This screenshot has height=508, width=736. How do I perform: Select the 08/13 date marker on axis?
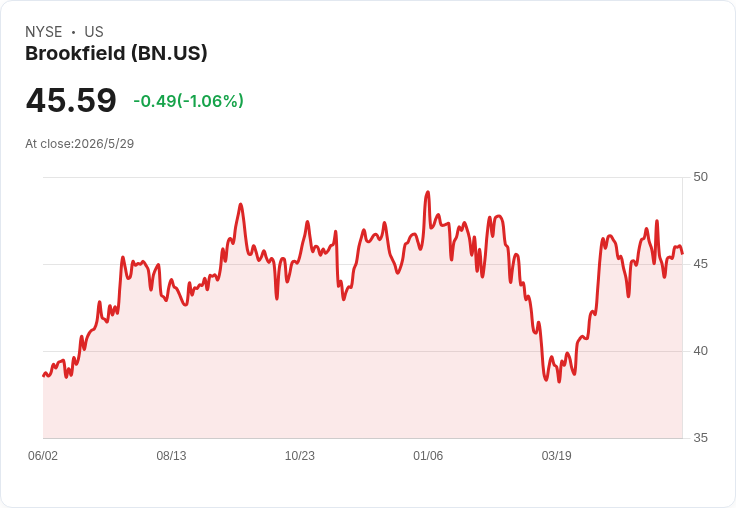(x=171, y=455)
